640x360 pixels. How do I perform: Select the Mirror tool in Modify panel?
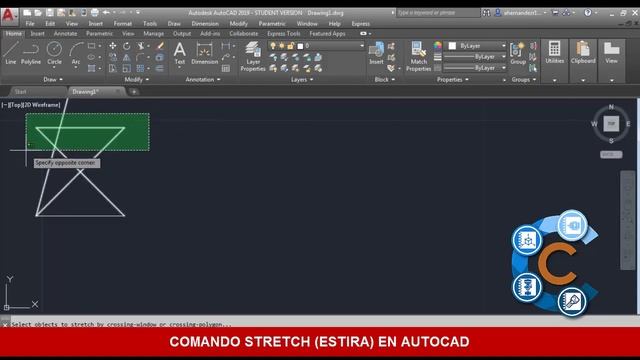click(x=127, y=57)
